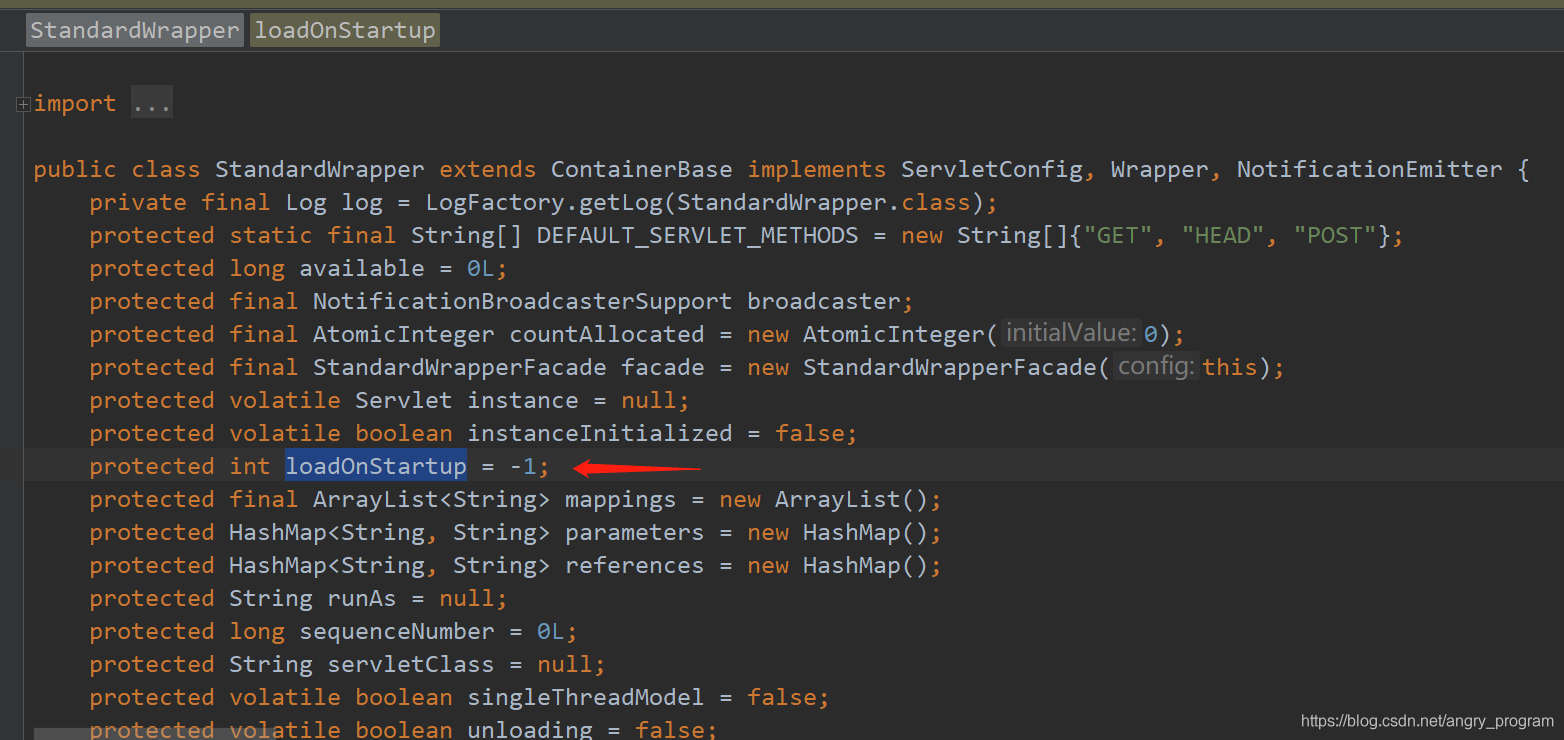The image size is (1564, 740).
Task: Click the instanceInitialized variable name
Action: [x=600, y=433]
